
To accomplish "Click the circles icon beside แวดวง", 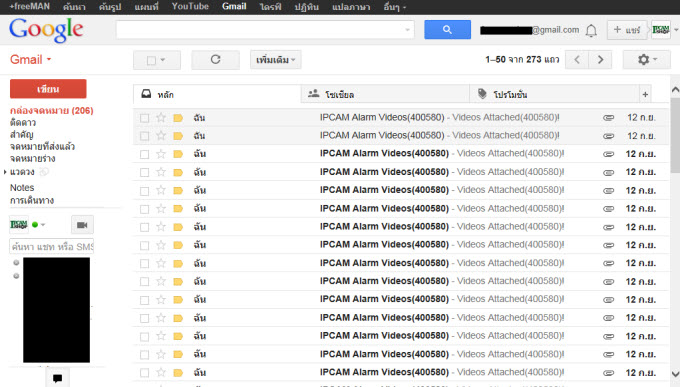I will pos(44,172).
